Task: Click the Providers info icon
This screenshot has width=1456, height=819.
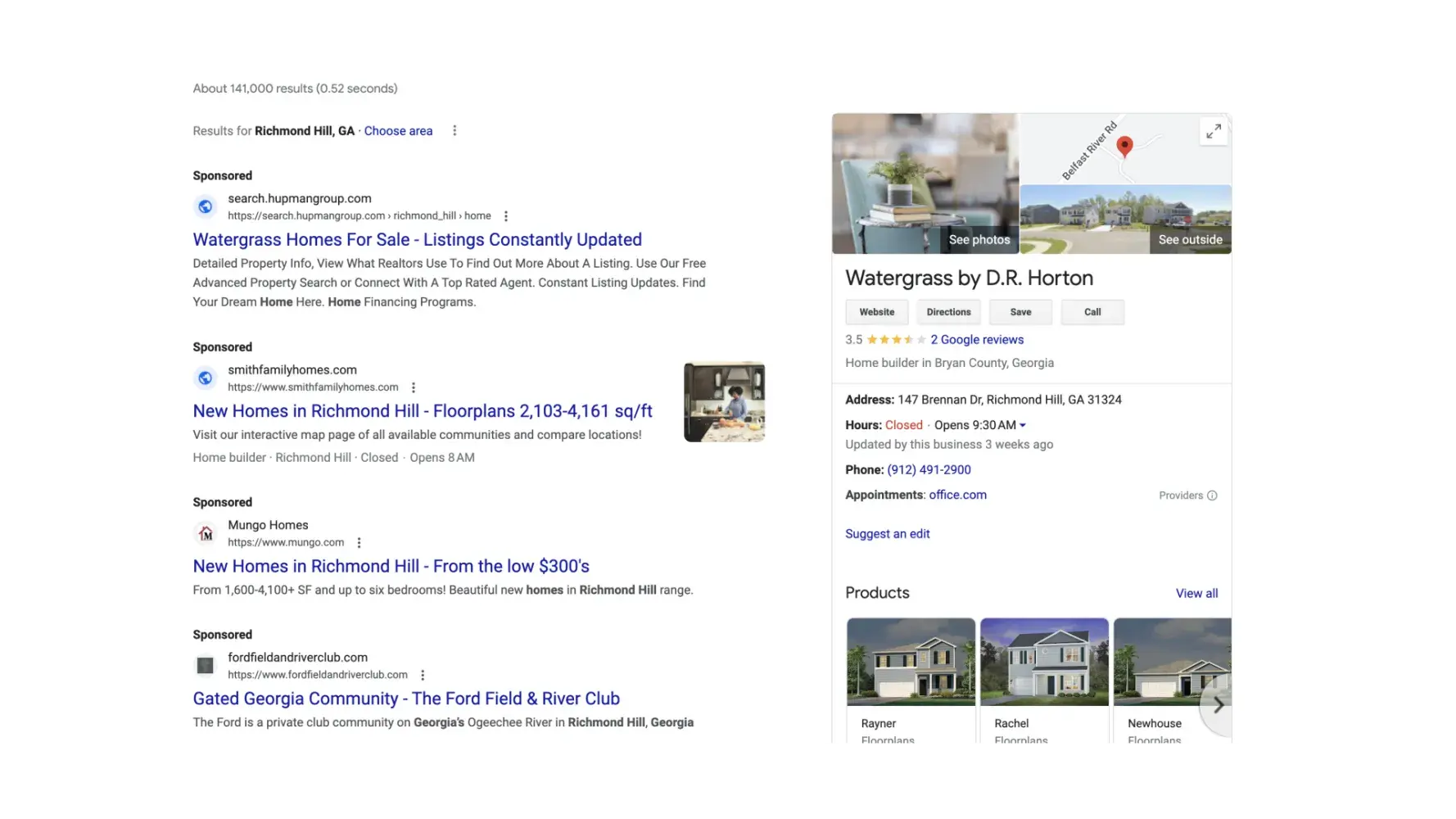Action: pos(1213,495)
